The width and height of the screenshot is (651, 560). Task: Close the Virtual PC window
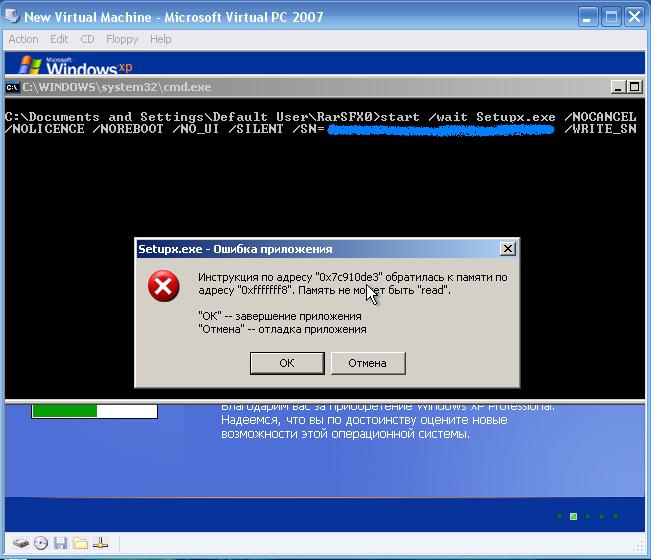coord(634,17)
